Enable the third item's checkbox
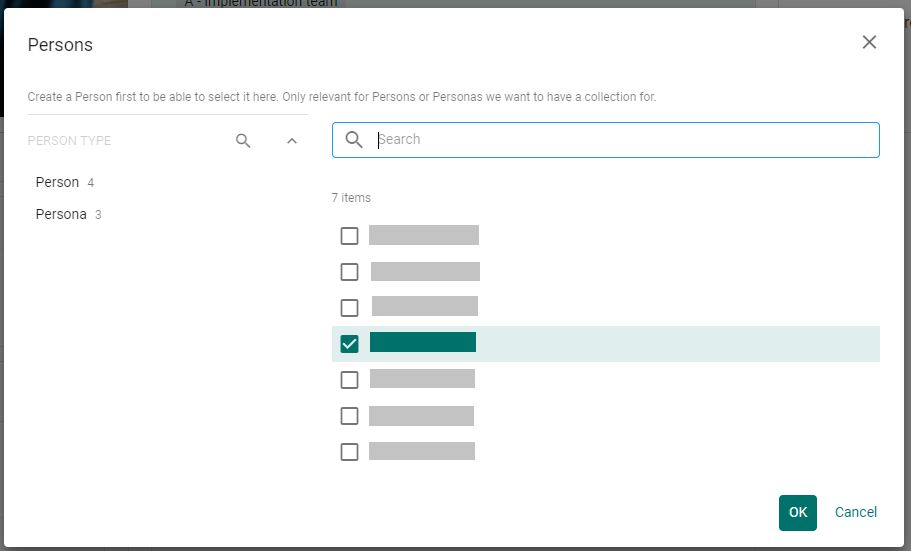911x551 pixels. (x=349, y=308)
